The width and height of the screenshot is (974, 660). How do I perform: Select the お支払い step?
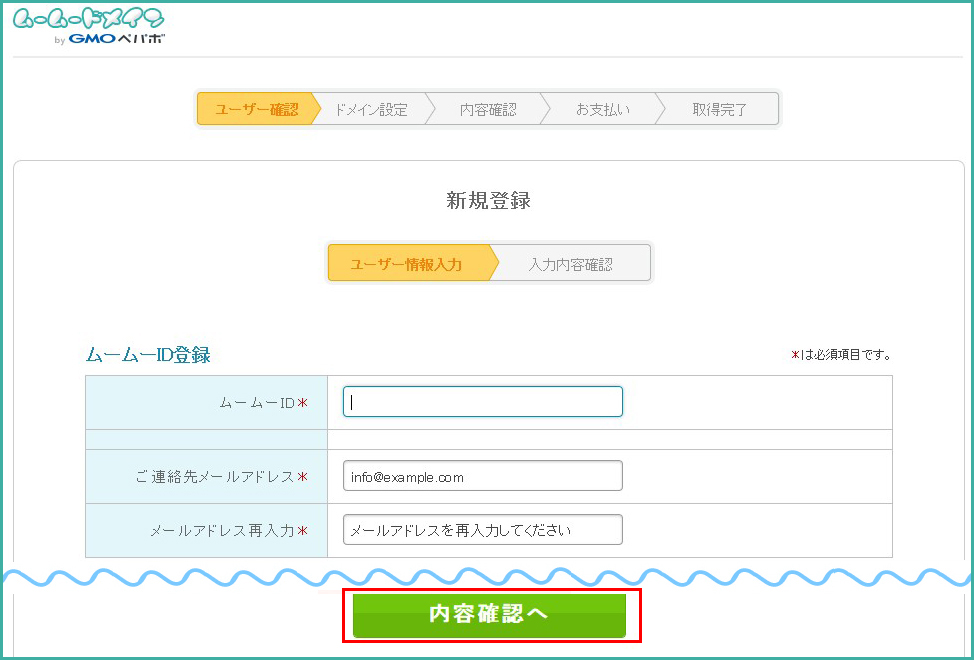[602, 110]
